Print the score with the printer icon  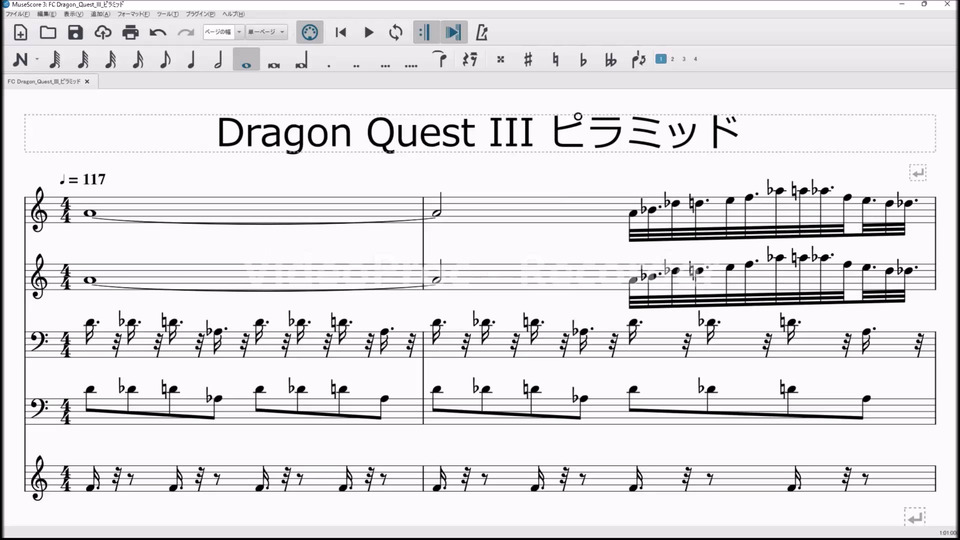[x=130, y=32]
